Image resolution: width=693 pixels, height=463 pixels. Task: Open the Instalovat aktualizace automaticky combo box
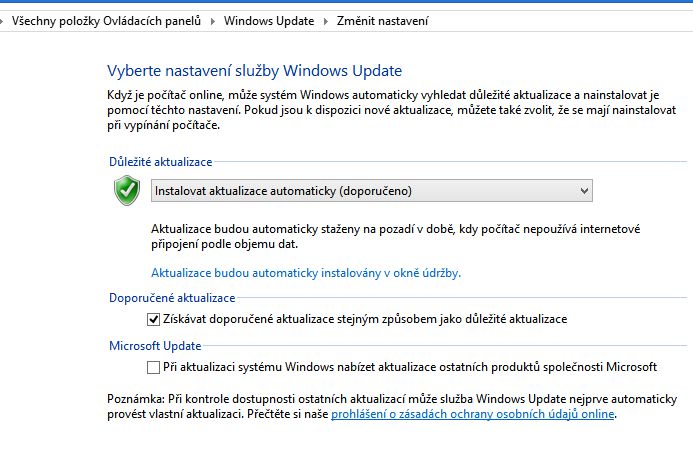point(372,191)
